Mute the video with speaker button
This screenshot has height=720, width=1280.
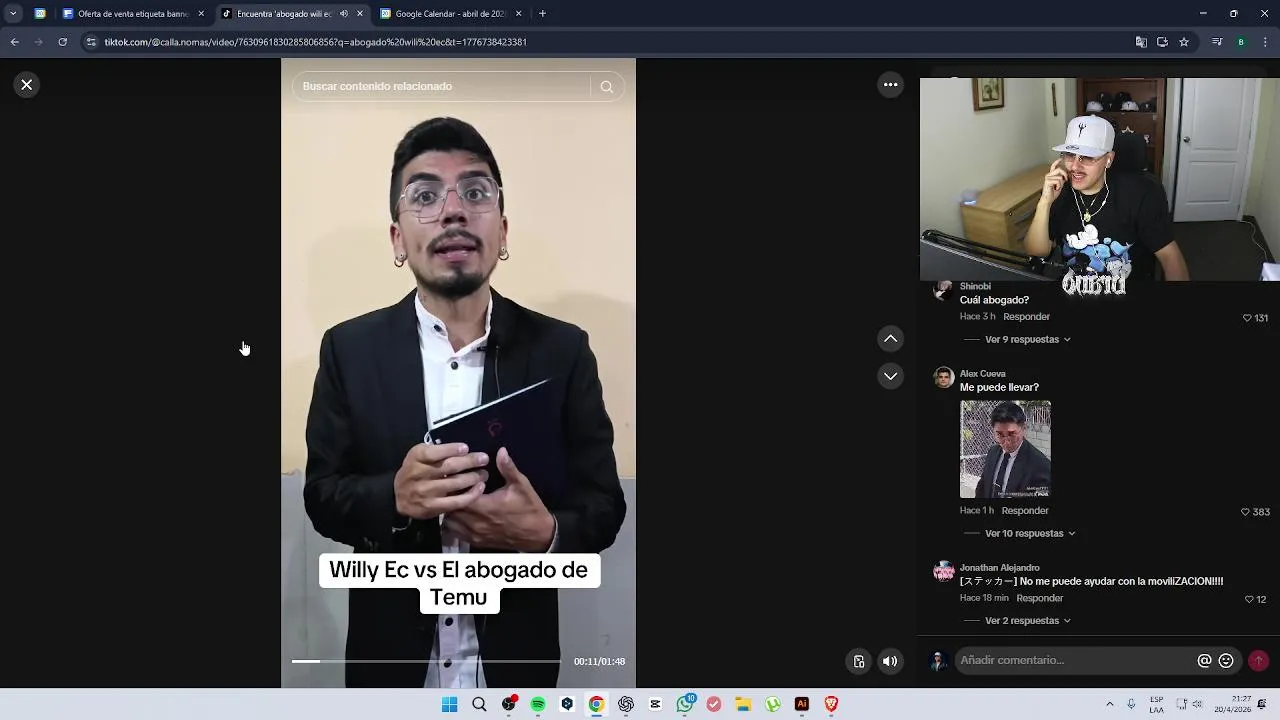[890, 661]
